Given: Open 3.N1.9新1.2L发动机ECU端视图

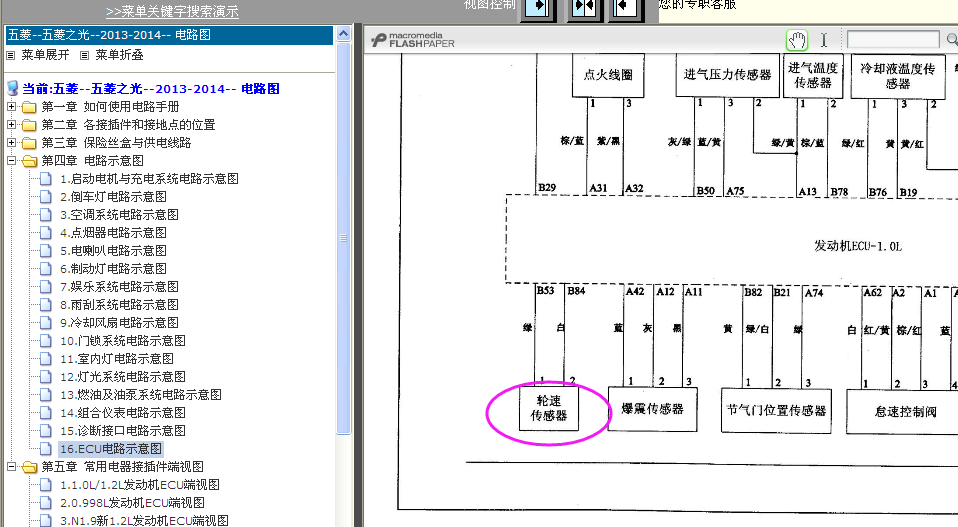Looking at the screenshot, I should (x=144, y=520).
